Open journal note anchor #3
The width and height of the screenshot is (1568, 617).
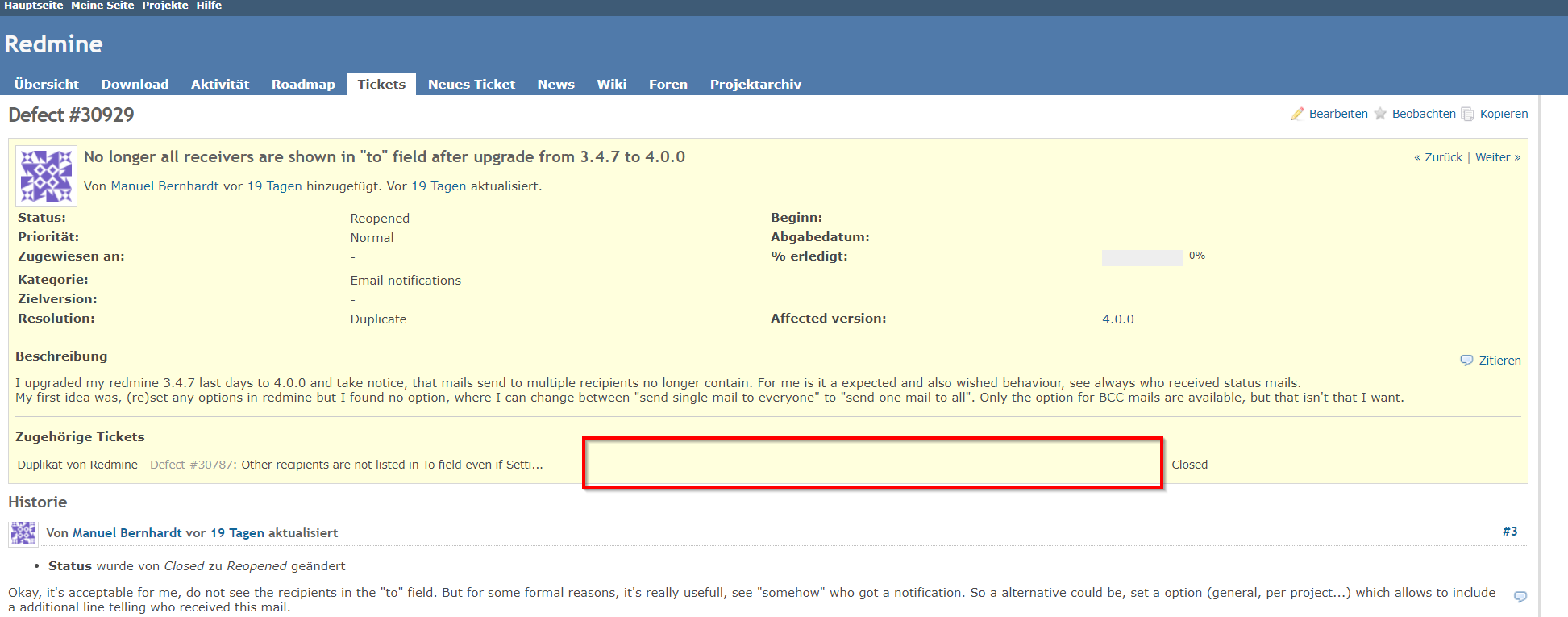pos(1510,532)
